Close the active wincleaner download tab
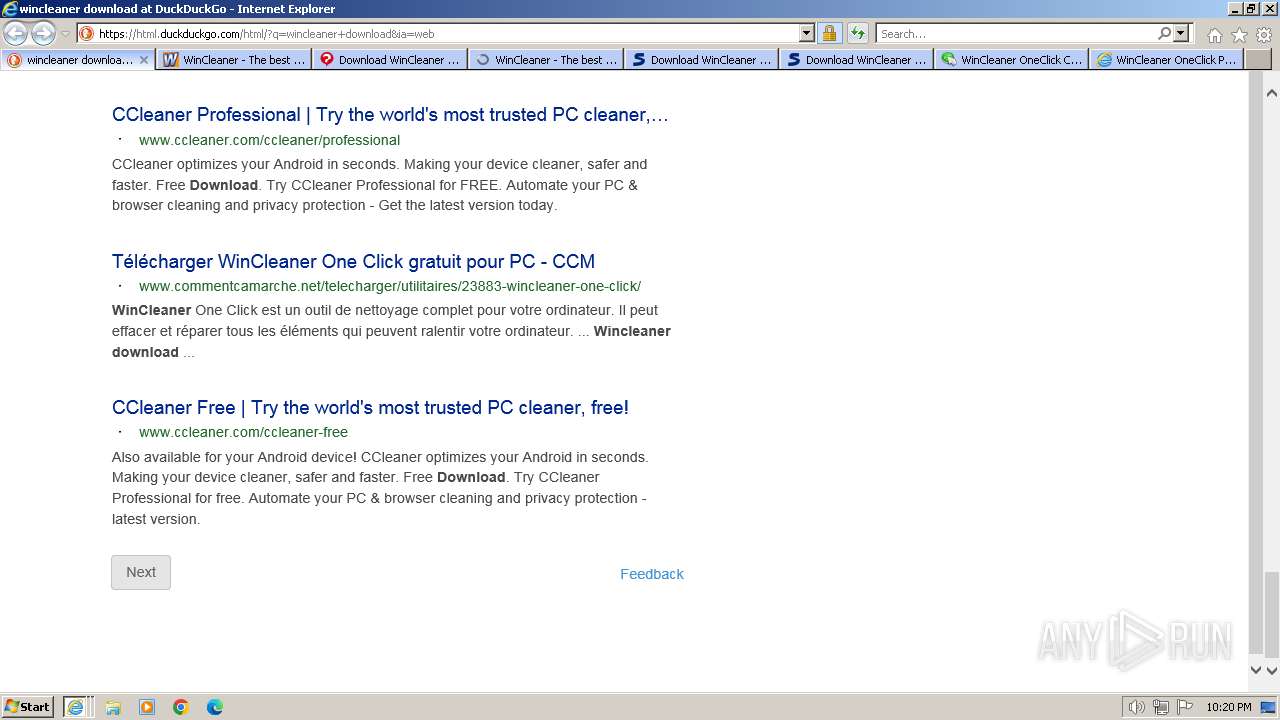This screenshot has height=720, width=1280. pos(144,60)
